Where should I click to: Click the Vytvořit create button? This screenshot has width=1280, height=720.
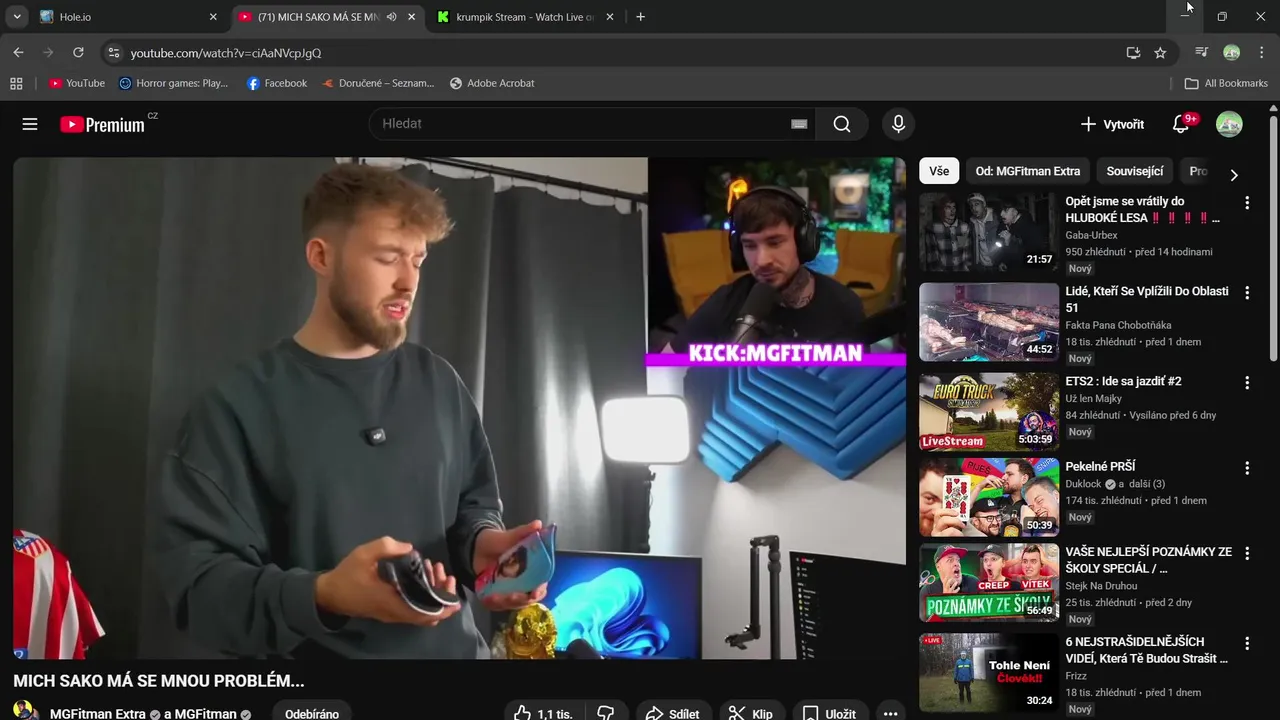click(1112, 124)
